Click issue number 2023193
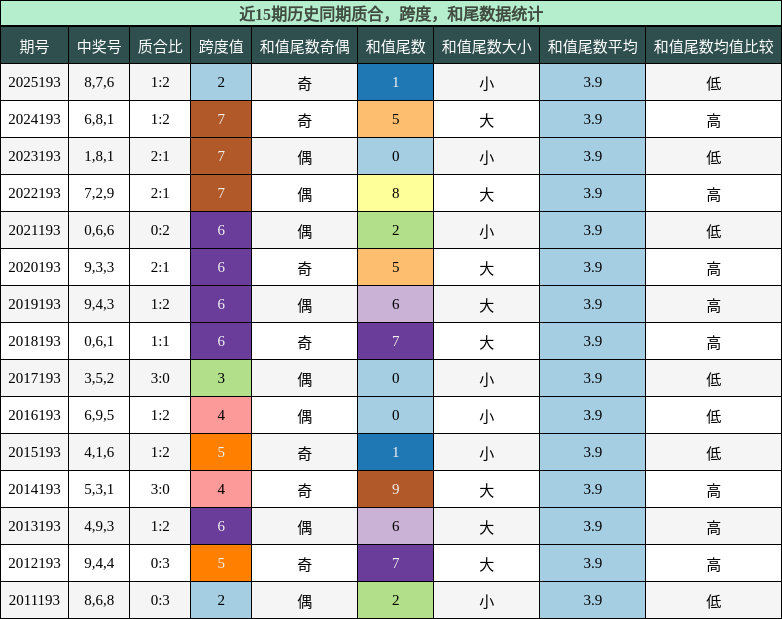Screen dimensions: 782x619 click(34, 156)
